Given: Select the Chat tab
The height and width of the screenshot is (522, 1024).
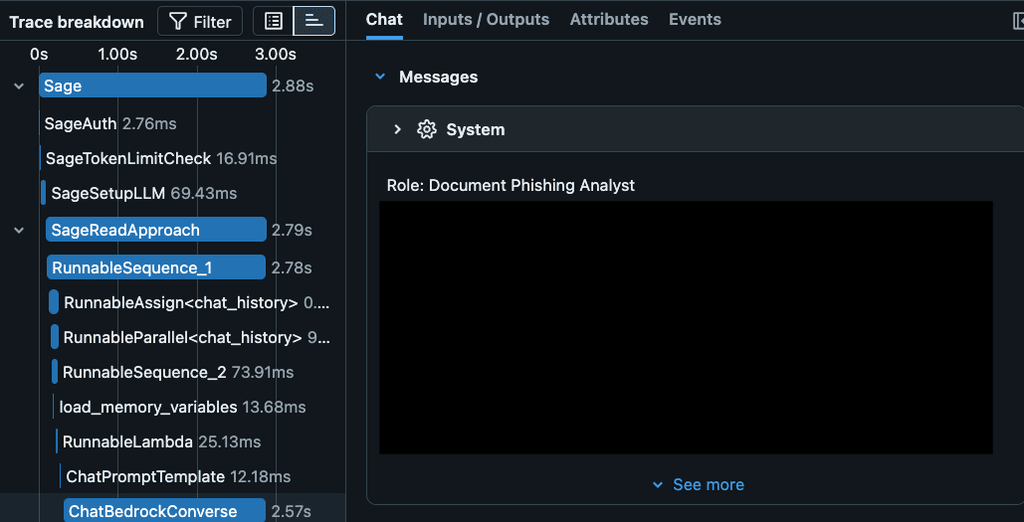Looking at the screenshot, I should point(384,19).
